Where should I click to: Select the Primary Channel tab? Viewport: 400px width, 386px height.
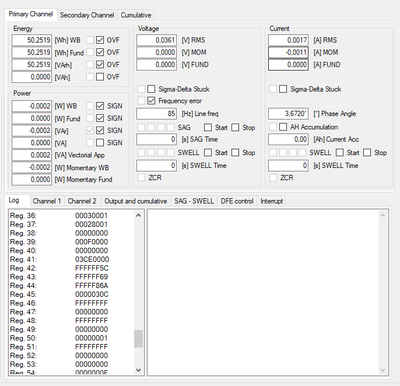tap(31, 14)
